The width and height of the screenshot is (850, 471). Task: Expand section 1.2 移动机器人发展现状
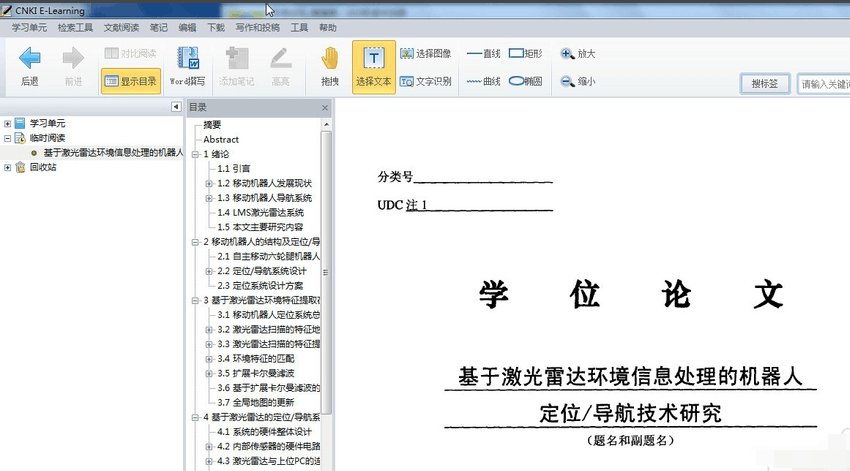[x=209, y=184]
